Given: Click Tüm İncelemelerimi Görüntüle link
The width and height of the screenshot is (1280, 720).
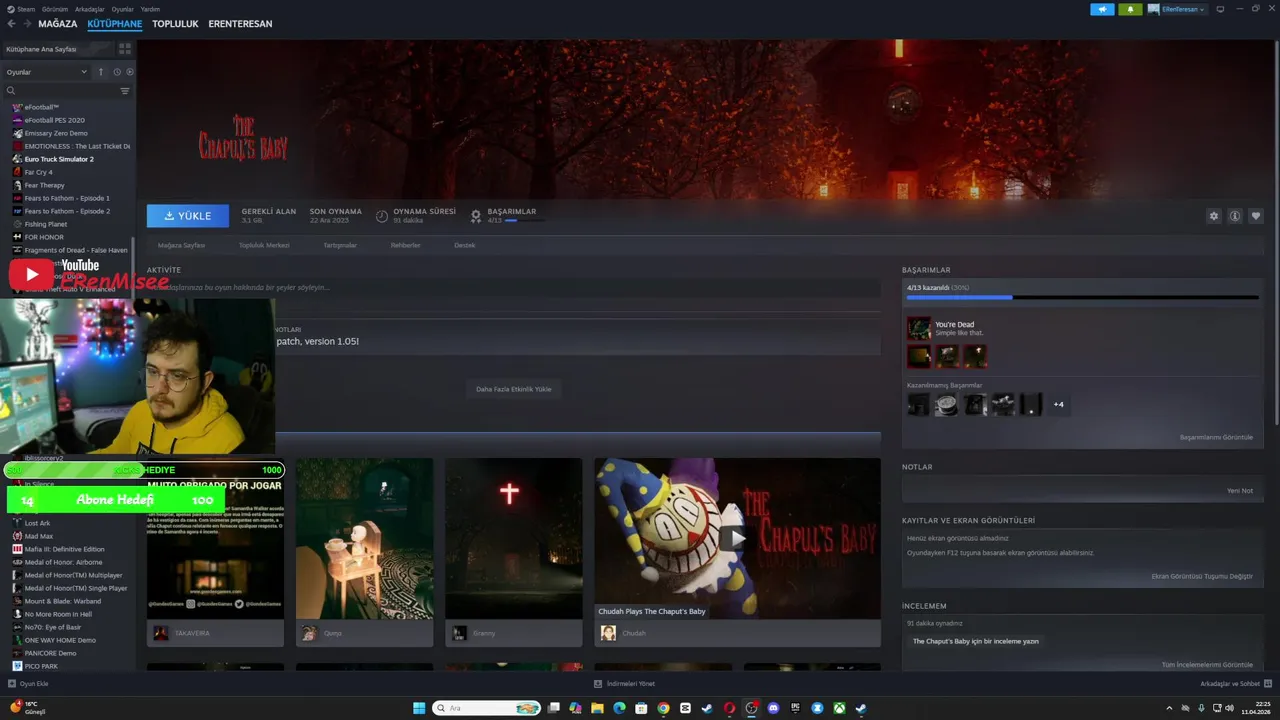Looking at the screenshot, I should [1207, 664].
